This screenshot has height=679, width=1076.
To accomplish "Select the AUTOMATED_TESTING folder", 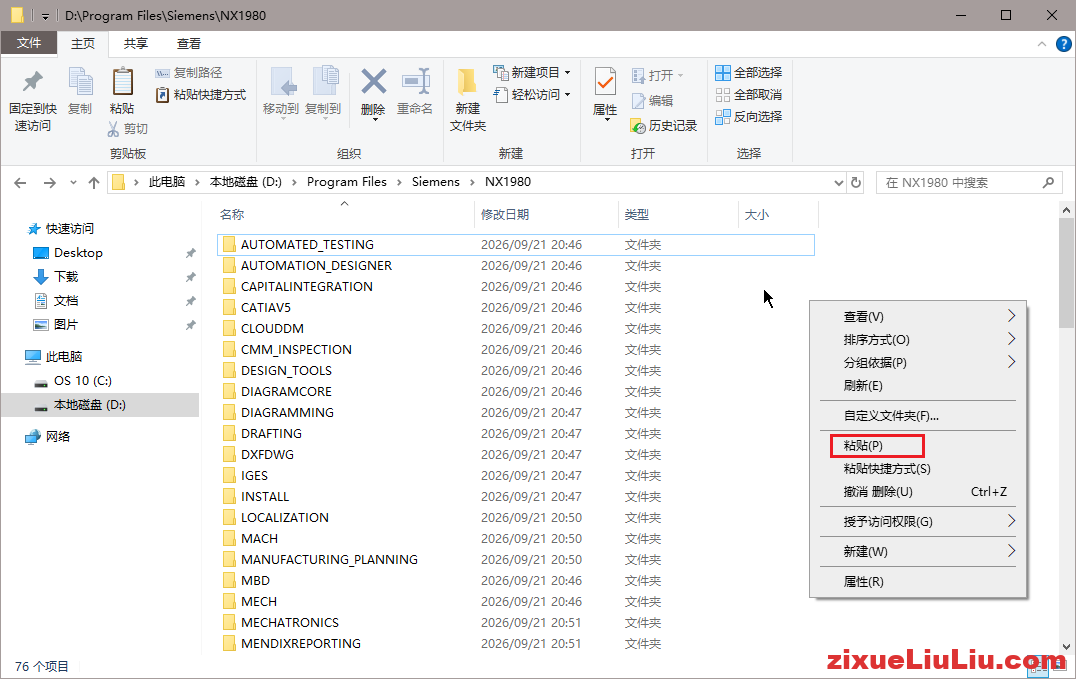I will [516, 244].
